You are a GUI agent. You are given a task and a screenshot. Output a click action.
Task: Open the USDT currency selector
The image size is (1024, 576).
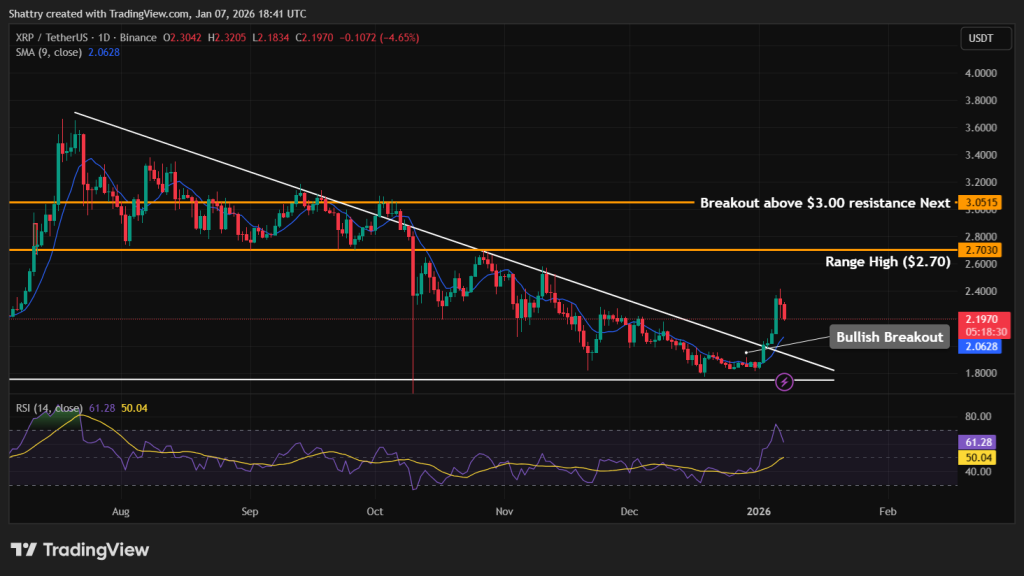click(984, 38)
